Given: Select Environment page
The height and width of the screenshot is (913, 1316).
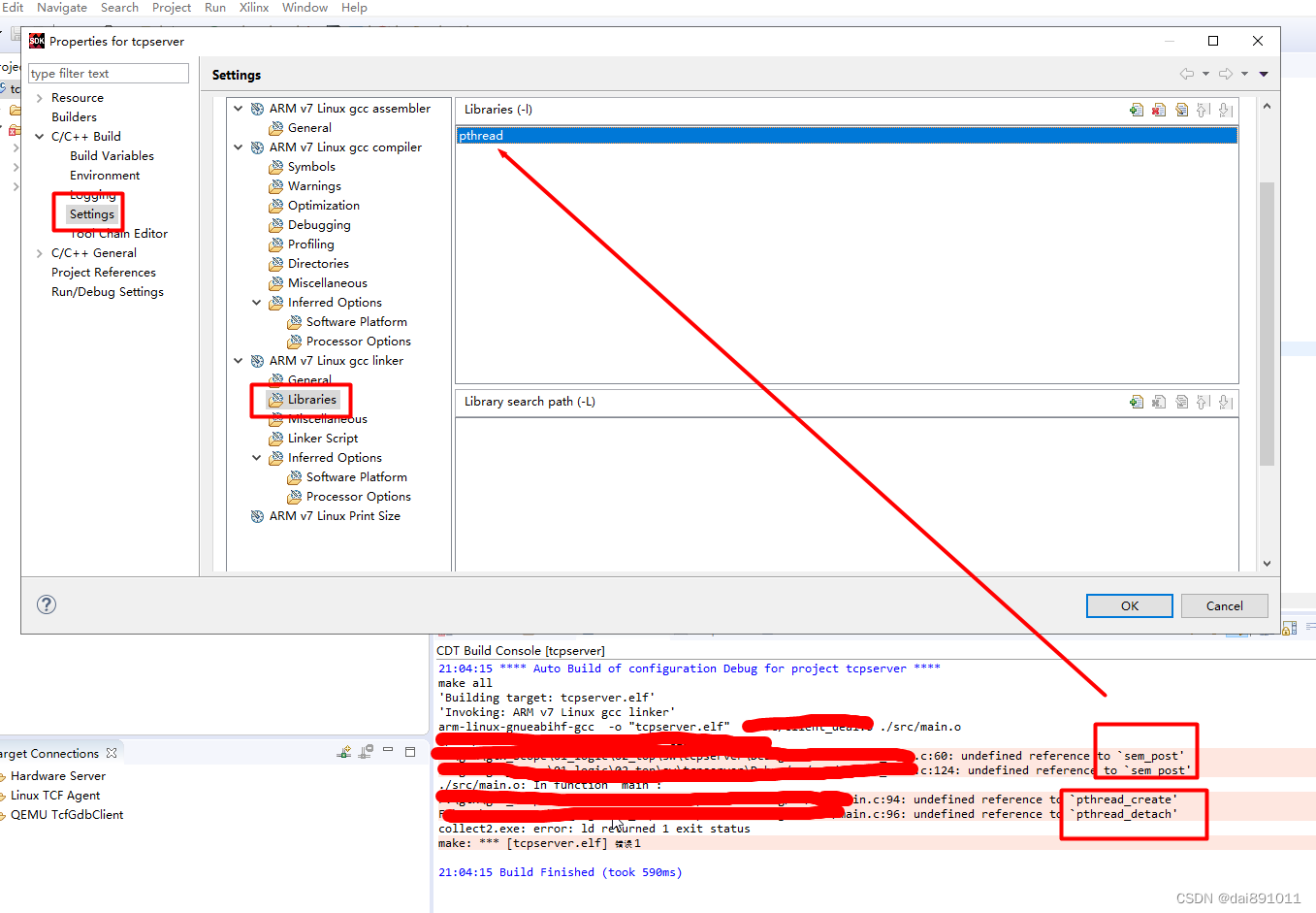Looking at the screenshot, I should click(x=105, y=176).
